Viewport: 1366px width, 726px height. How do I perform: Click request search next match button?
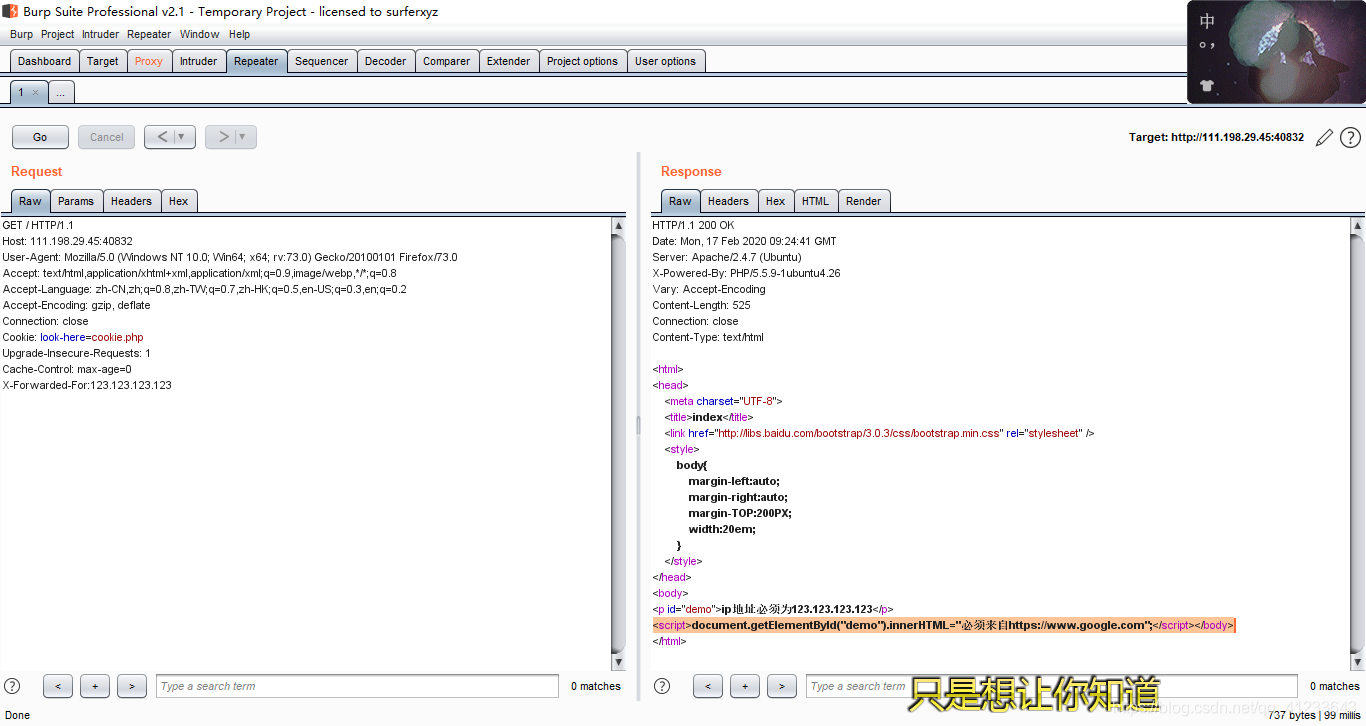tap(132, 686)
